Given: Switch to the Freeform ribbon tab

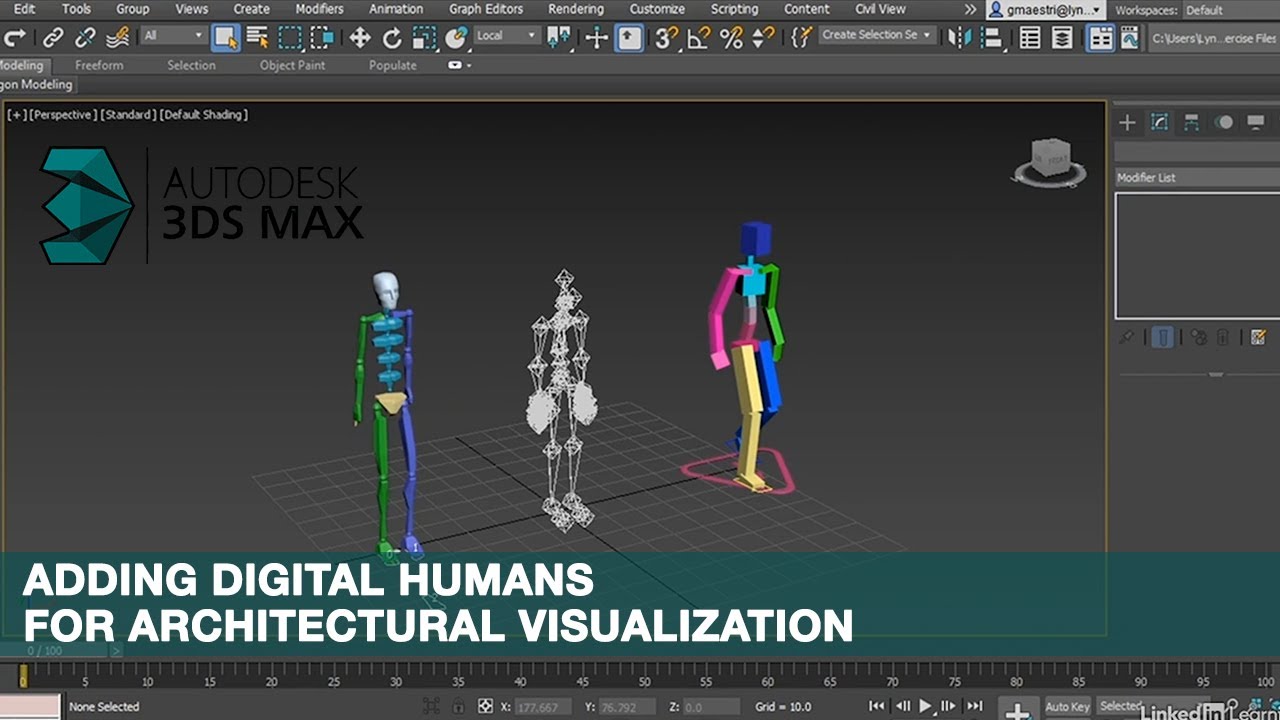Looking at the screenshot, I should 99,65.
